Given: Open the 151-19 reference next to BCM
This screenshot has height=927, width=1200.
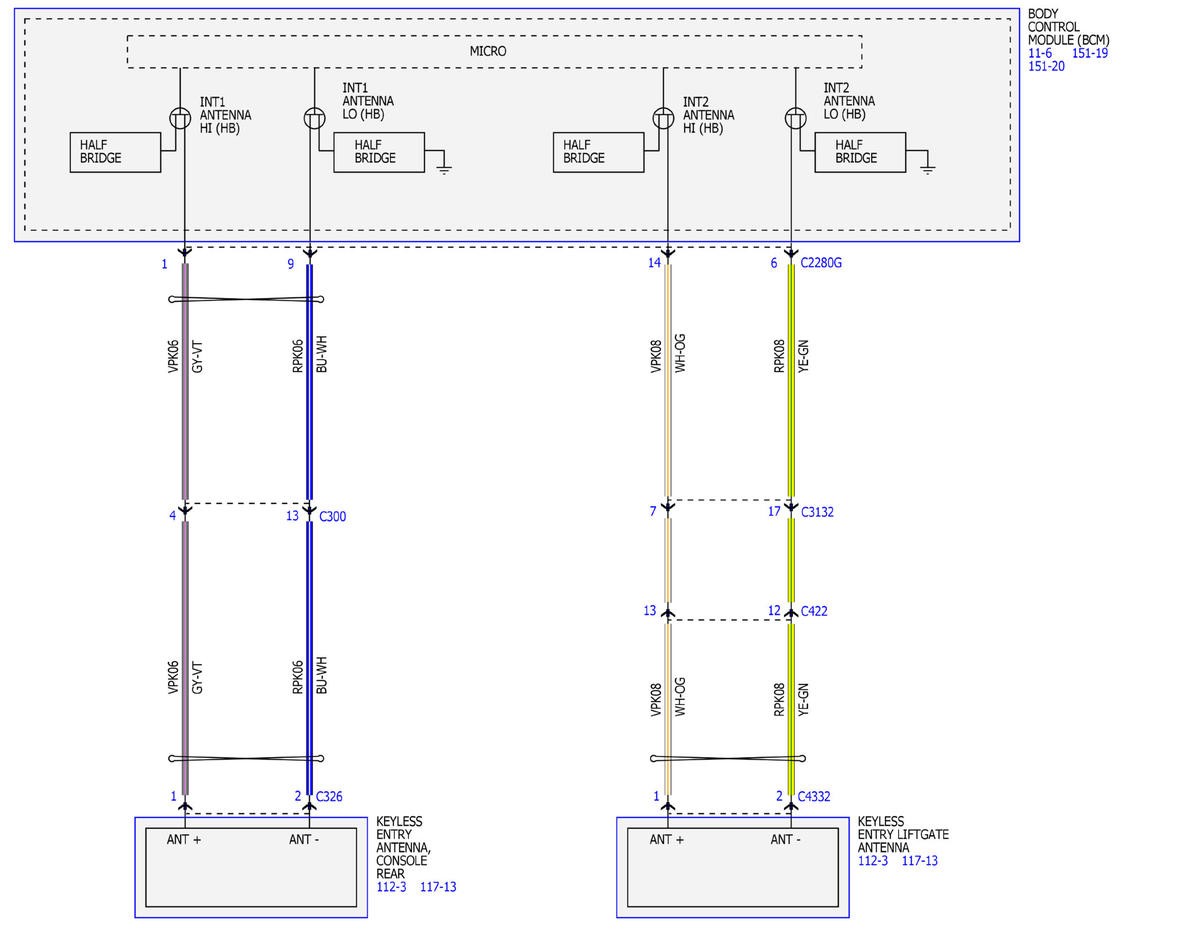Looking at the screenshot, I should point(1090,53).
